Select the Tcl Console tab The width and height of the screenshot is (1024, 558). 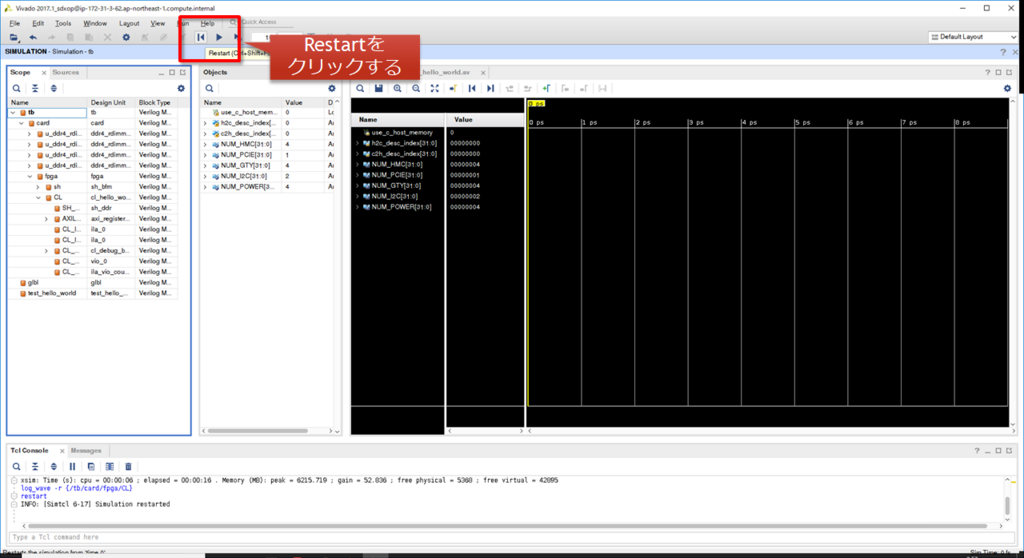[x=29, y=451]
